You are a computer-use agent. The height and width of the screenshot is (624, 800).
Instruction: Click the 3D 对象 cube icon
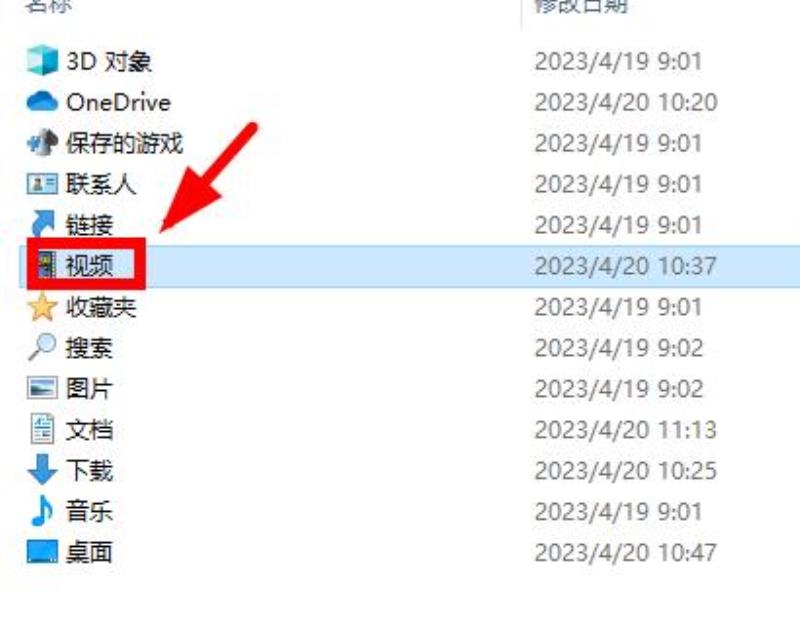click(x=42, y=61)
